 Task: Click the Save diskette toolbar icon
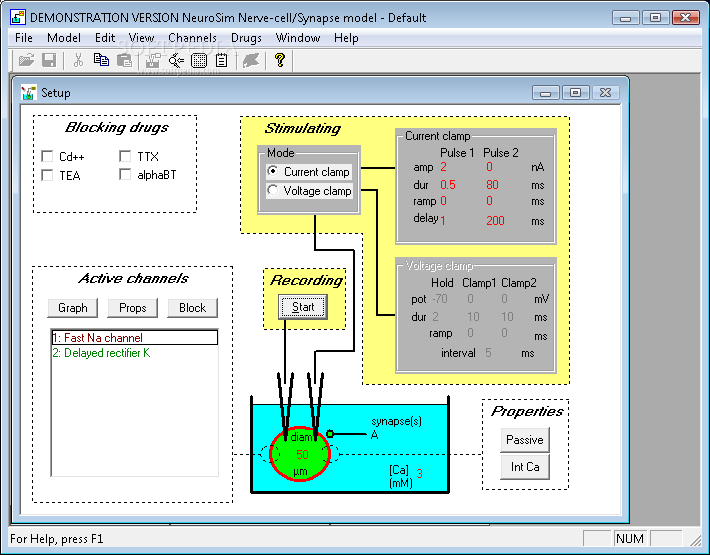tap(49, 60)
